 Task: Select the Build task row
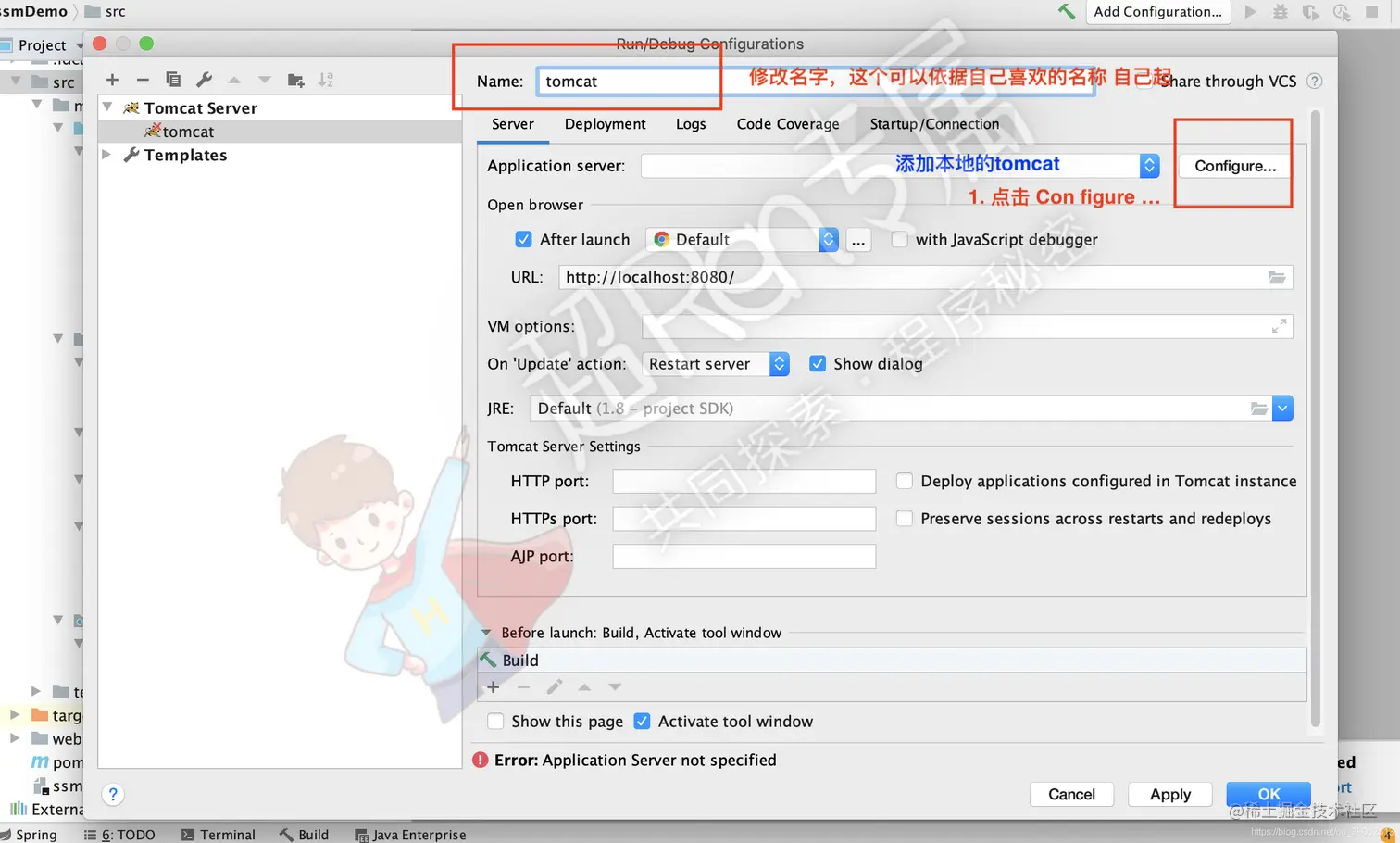pos(892,660)
